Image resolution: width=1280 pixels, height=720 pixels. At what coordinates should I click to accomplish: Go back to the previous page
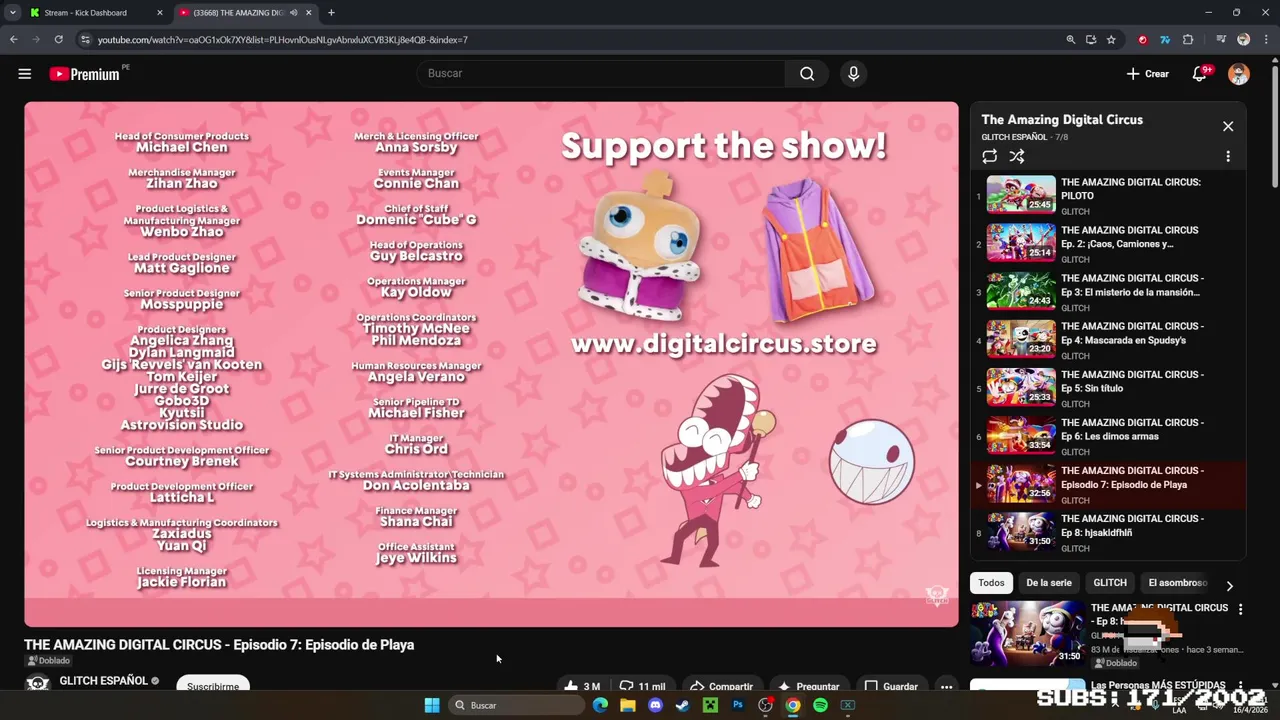click(x=14, y=40)
